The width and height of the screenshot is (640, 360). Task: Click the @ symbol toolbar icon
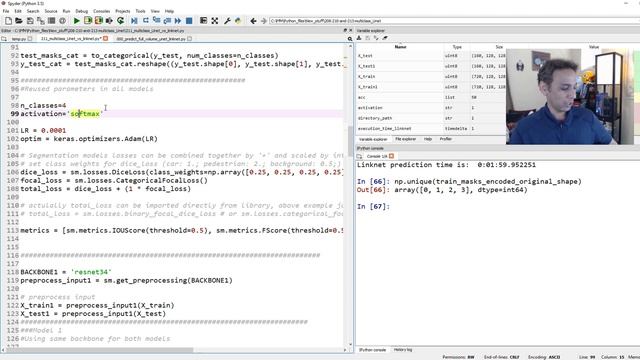[x=62, y=20]
